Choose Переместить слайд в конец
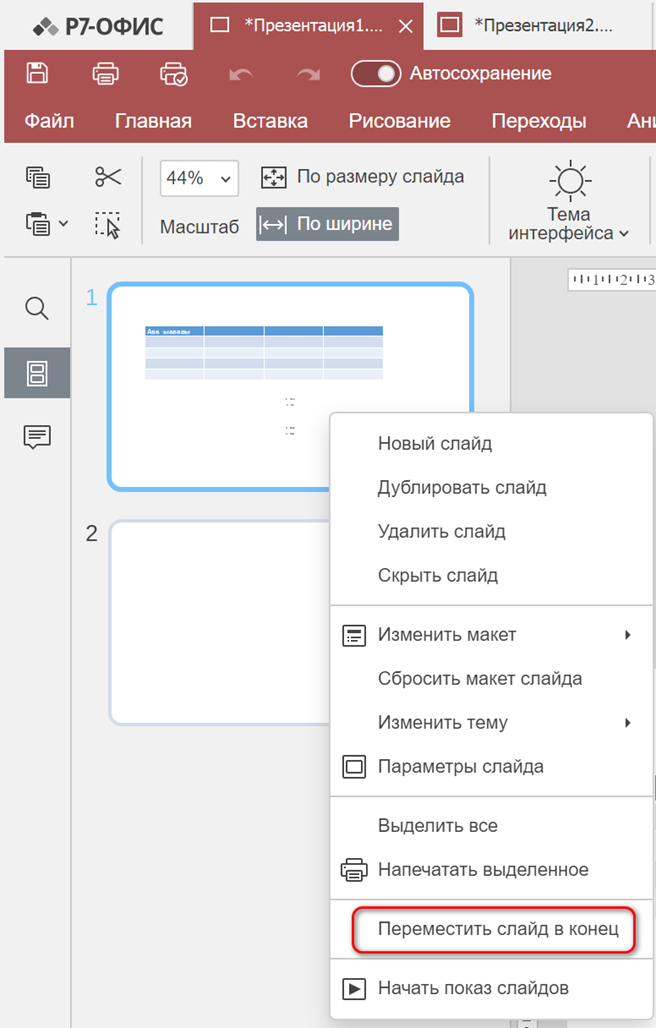The image size is (656, 1028). tap(492, 929)
